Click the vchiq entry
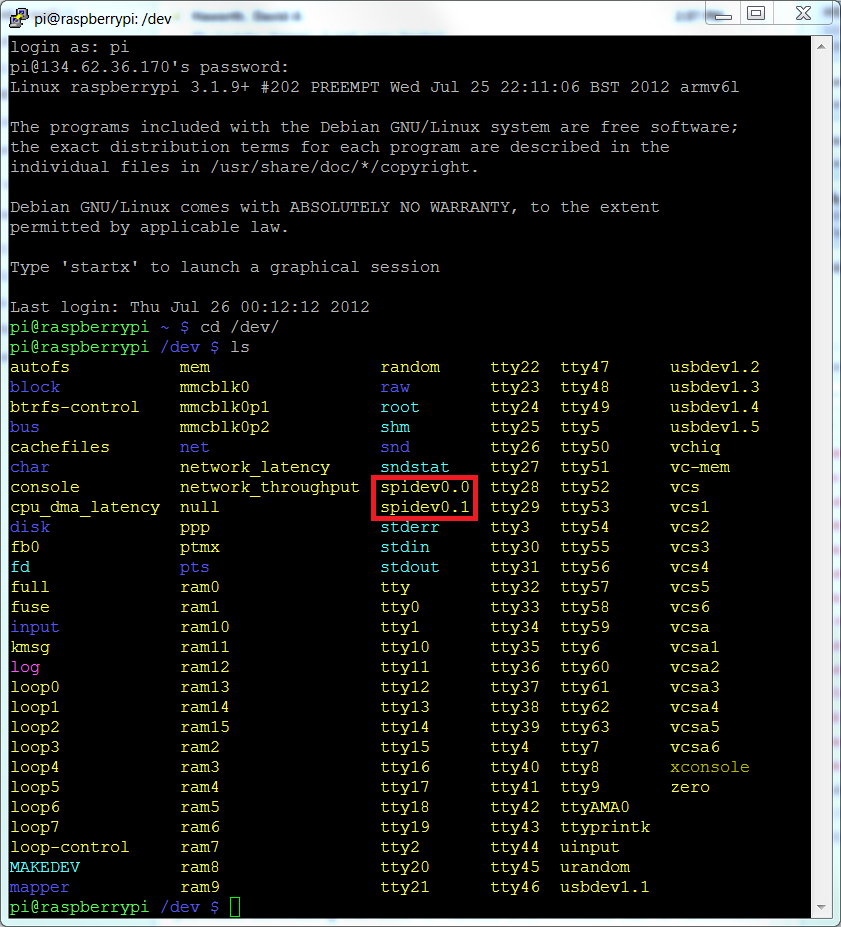This screenshot has height=927, width=841. [x=695, y=448]
